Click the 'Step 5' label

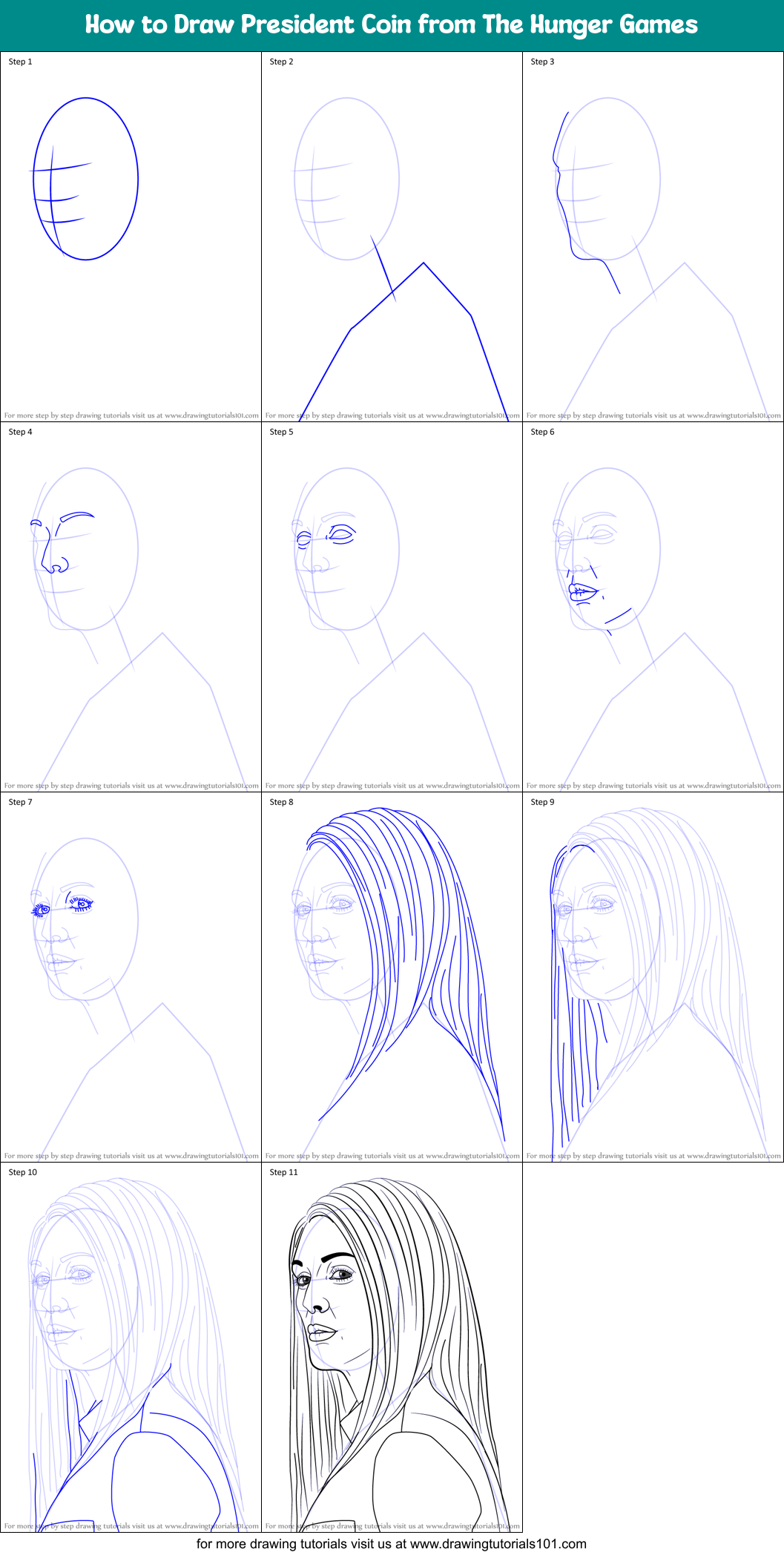pyautogui.click(x=282, y=432)
